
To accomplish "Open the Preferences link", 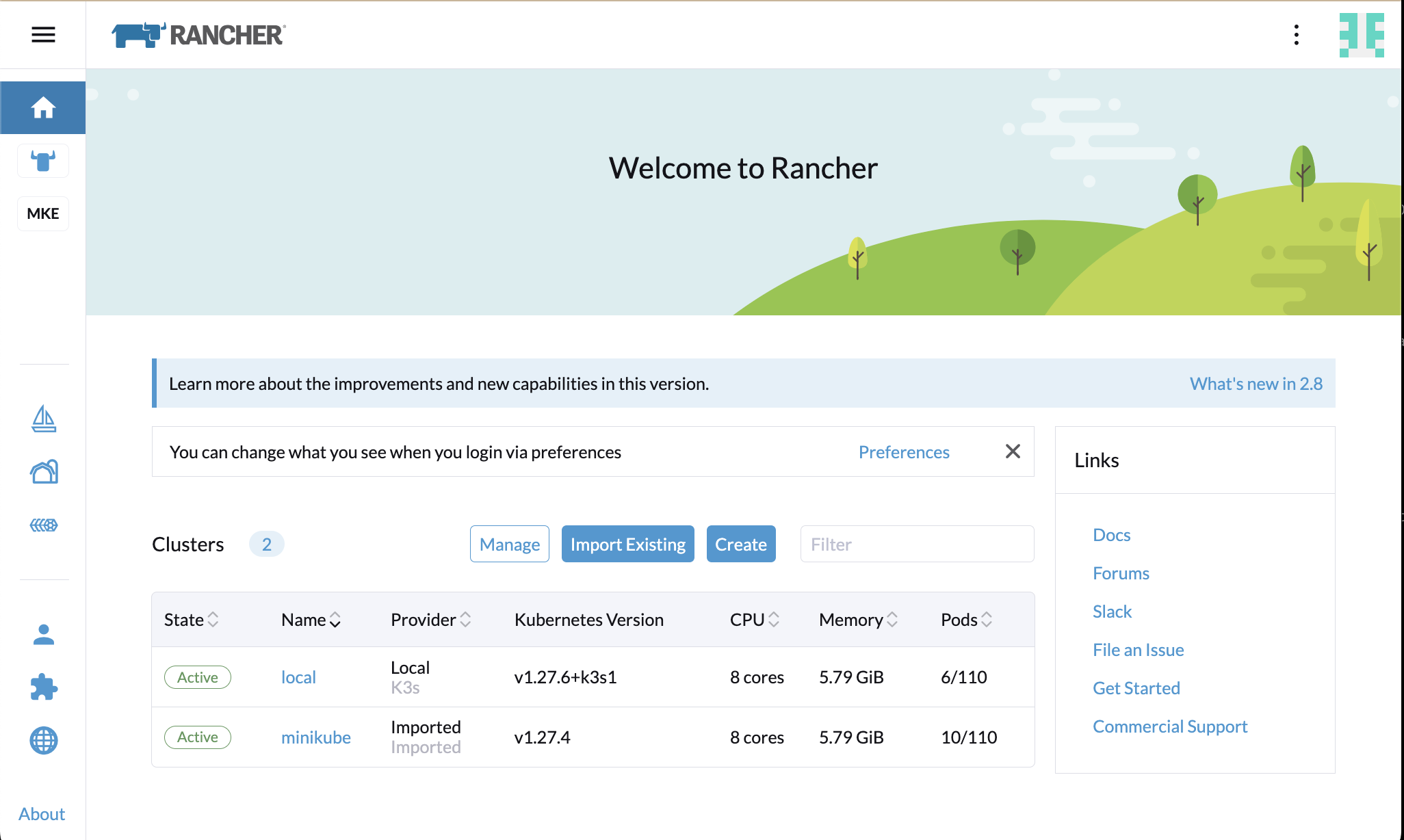I will [904, 452].
